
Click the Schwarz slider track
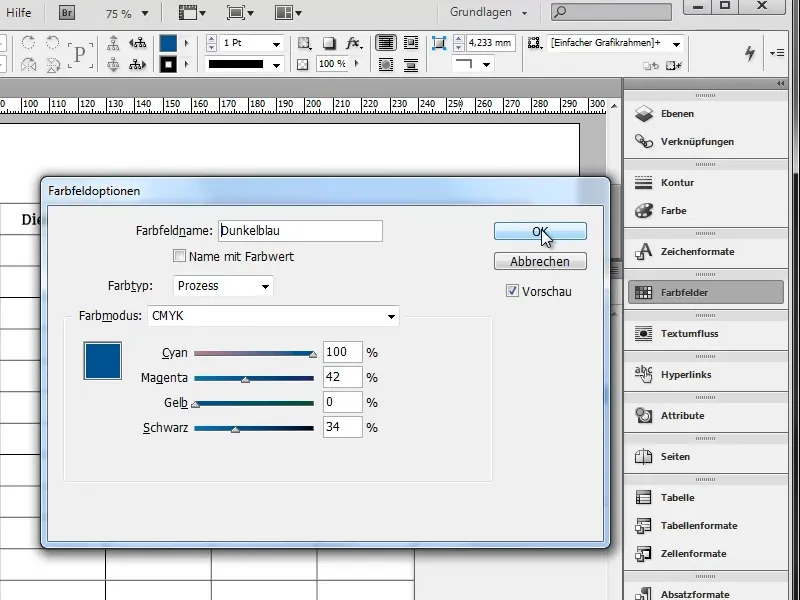point(254,428)
